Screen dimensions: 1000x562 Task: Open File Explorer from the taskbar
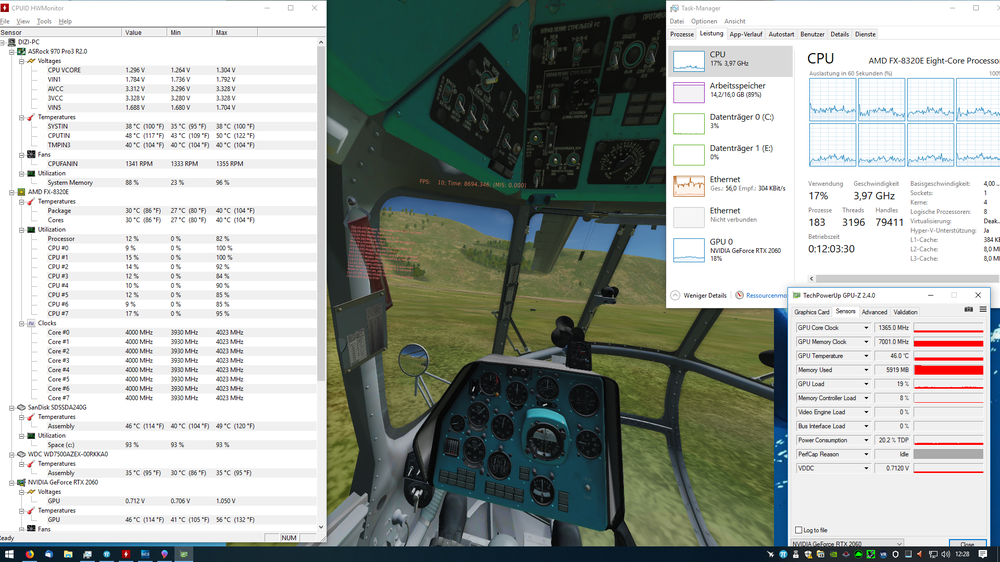pyautogui.click(x=68, y=554)
